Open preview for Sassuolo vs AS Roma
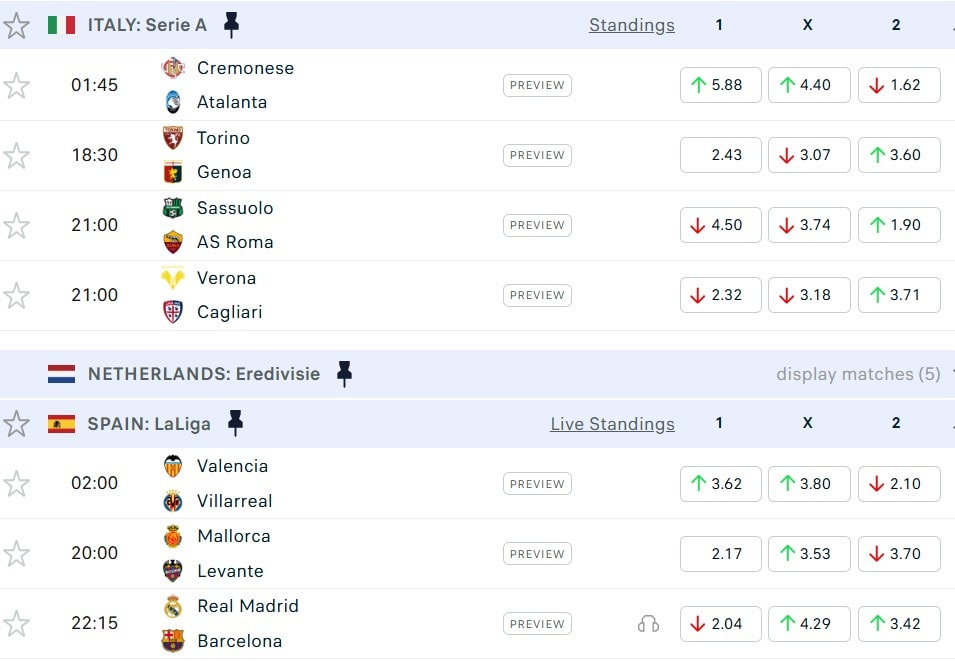 coord(537,225)
